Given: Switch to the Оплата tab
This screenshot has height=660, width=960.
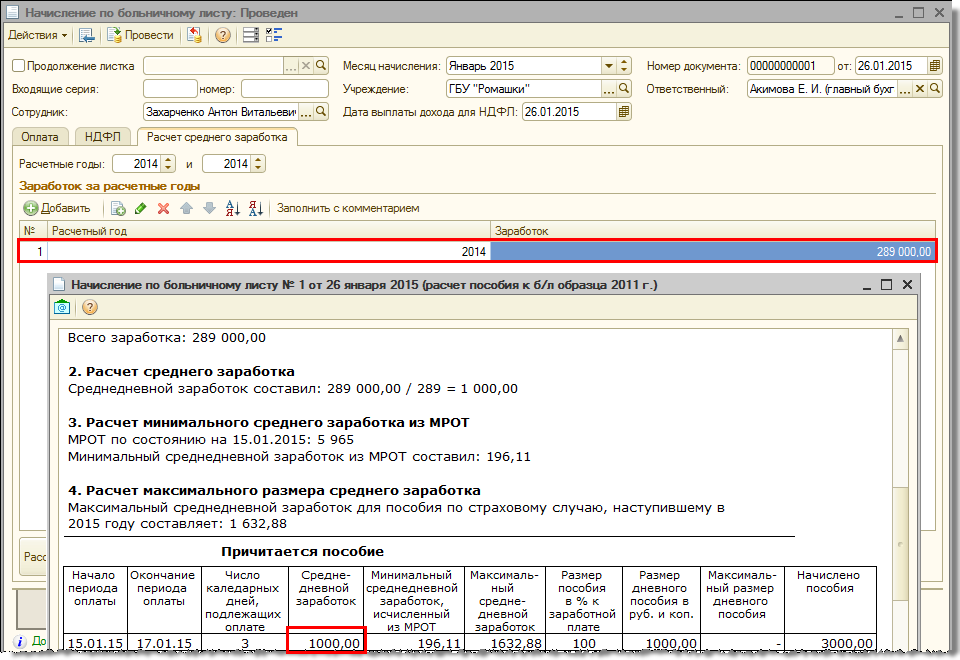Looking at the screenshot, I should [x=40, y=137].
